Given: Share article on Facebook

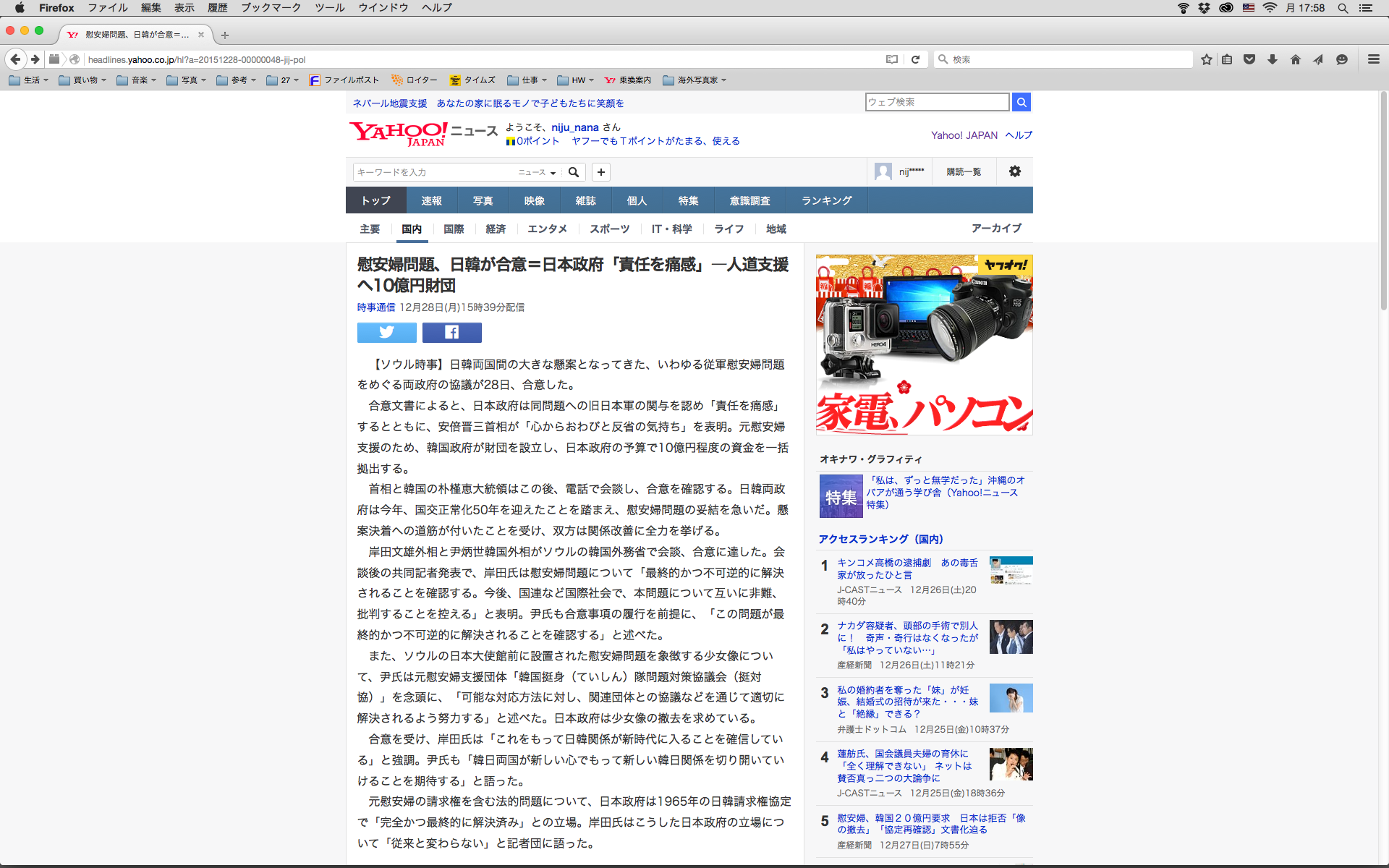Looking at the screenshot, I should tap(451, 332).
